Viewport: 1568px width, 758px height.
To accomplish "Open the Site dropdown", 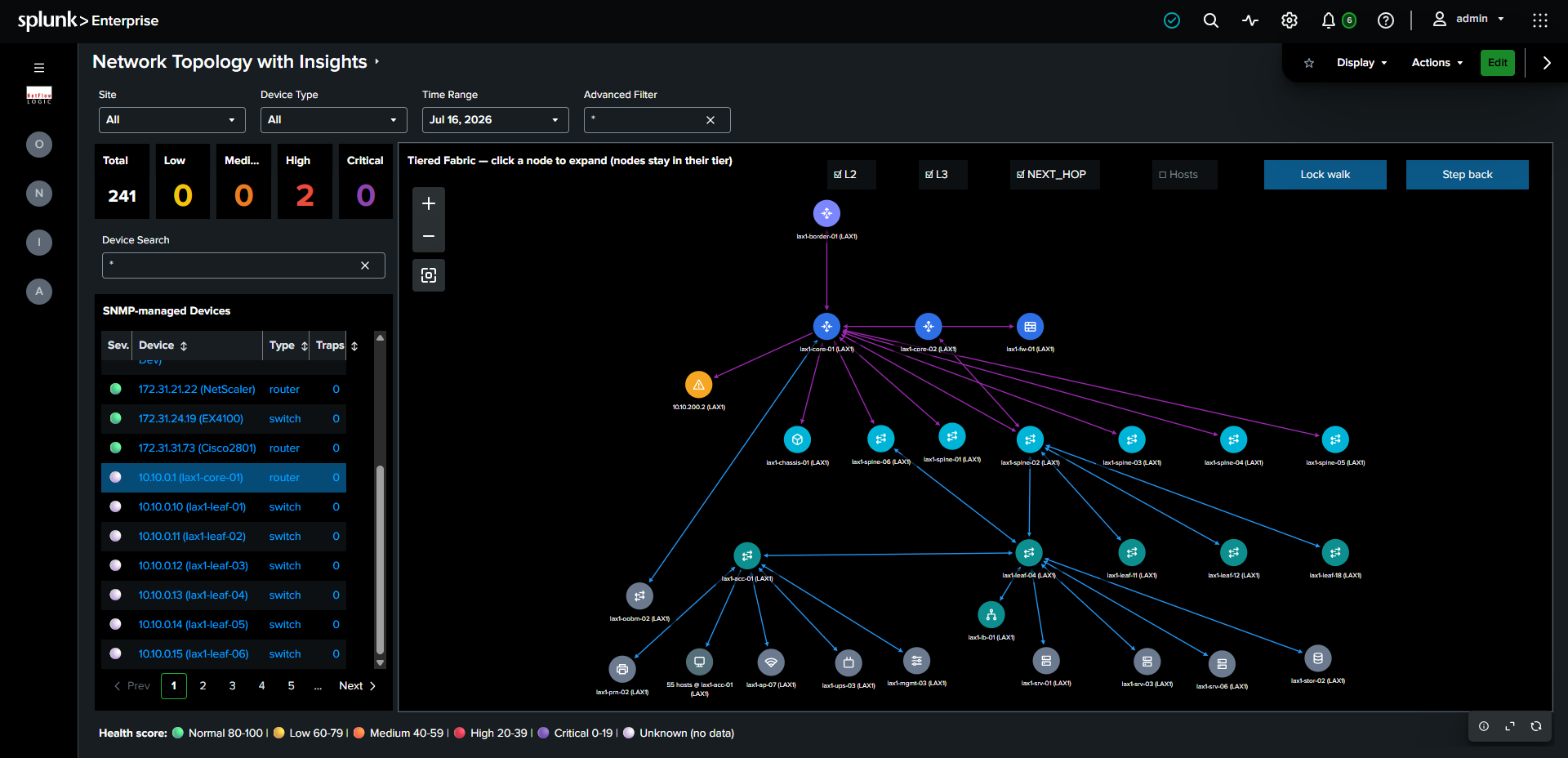I will tap(171, 120).
